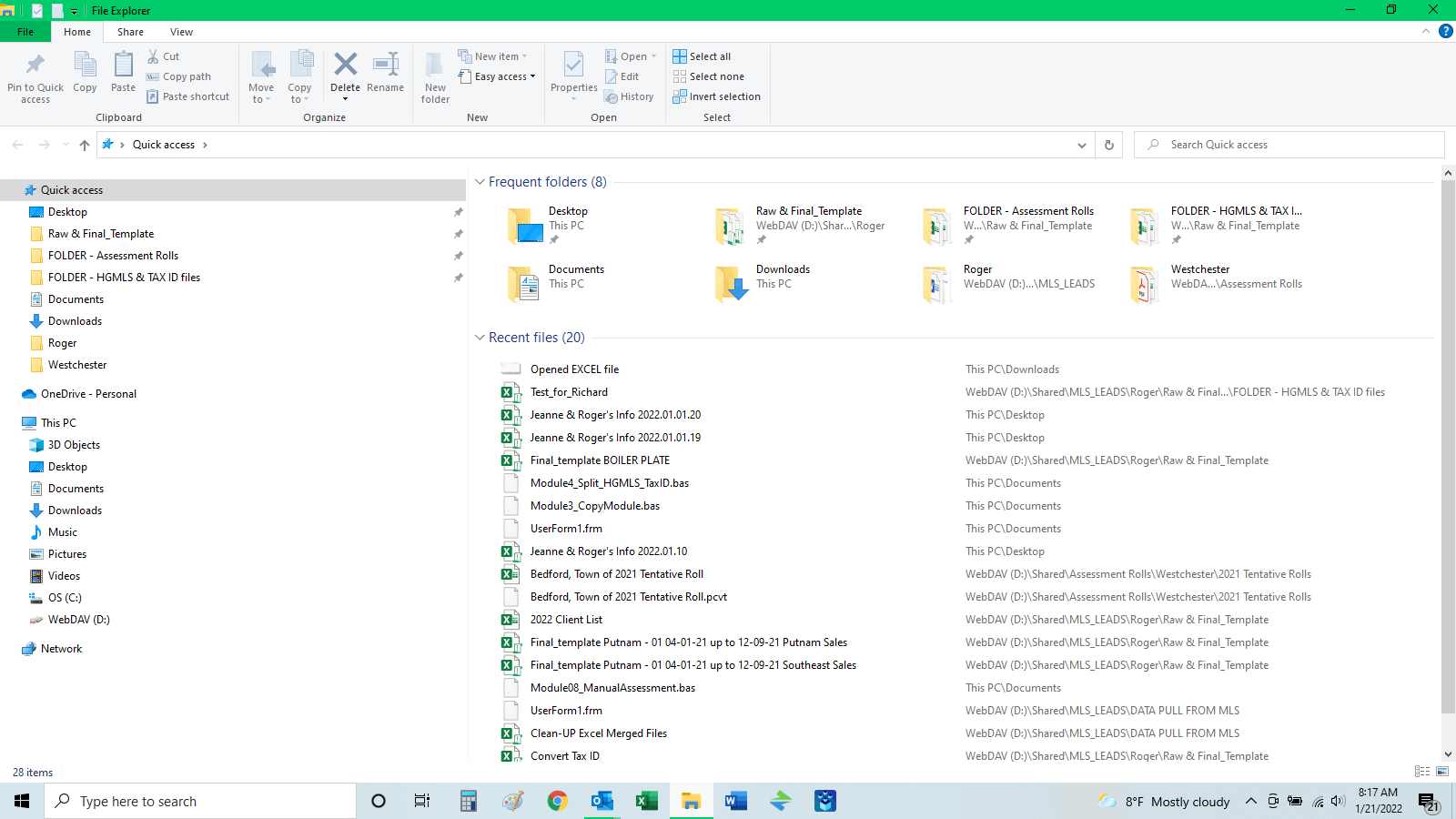Switch to the Share ribbon tab

click(x=130, y=32)
